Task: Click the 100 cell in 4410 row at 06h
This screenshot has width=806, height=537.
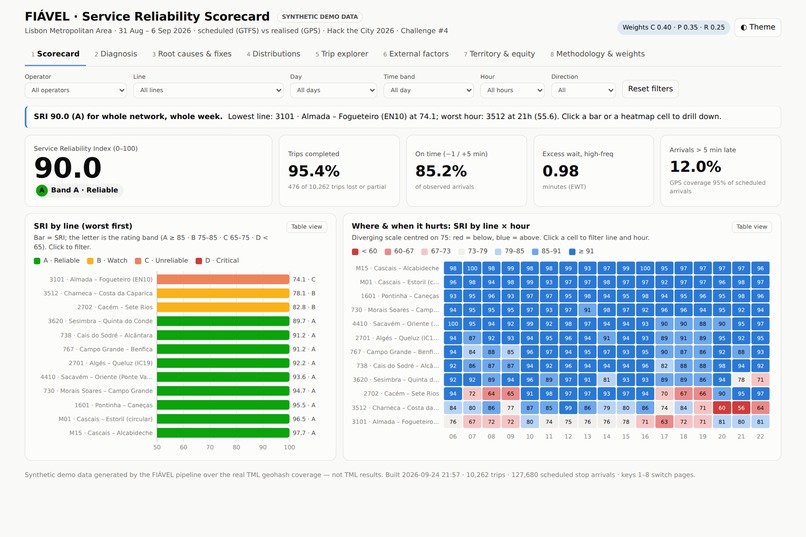Action: pyautogui.click(x=453, y=324)
